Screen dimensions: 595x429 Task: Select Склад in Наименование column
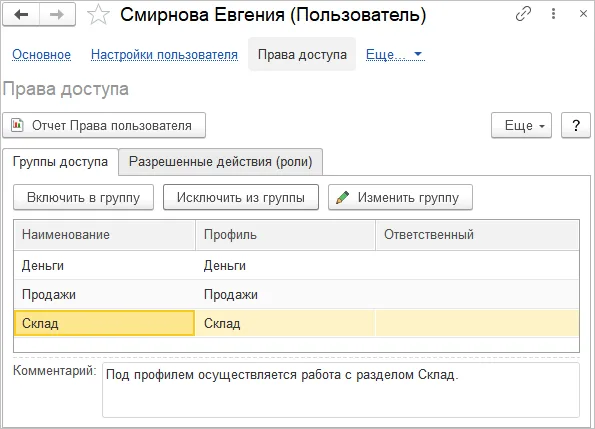click(104, 323)
